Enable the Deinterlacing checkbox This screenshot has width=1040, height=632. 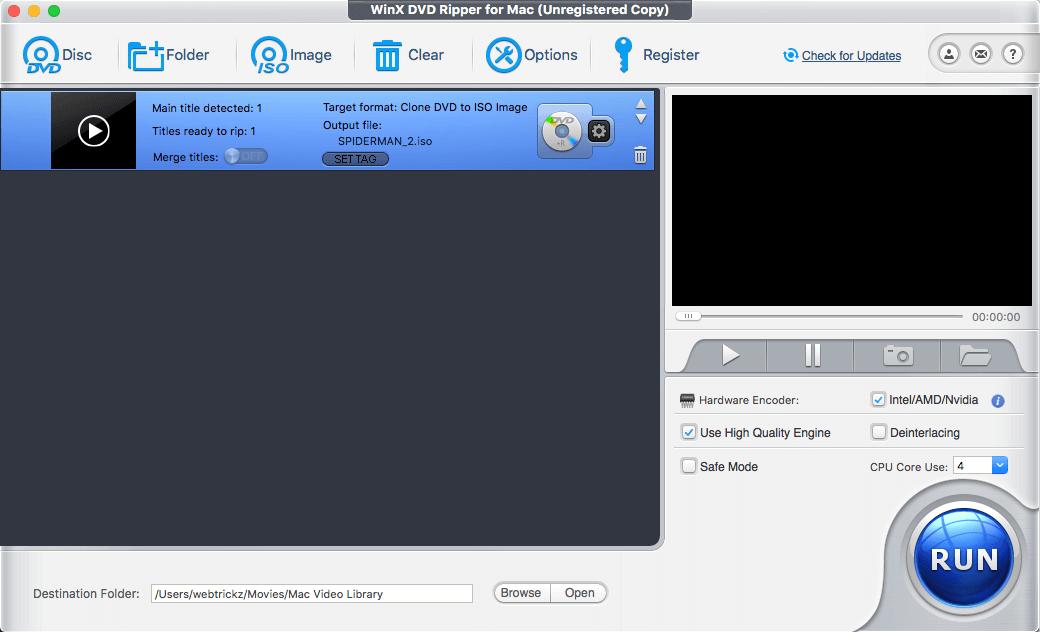coord(879,432)
